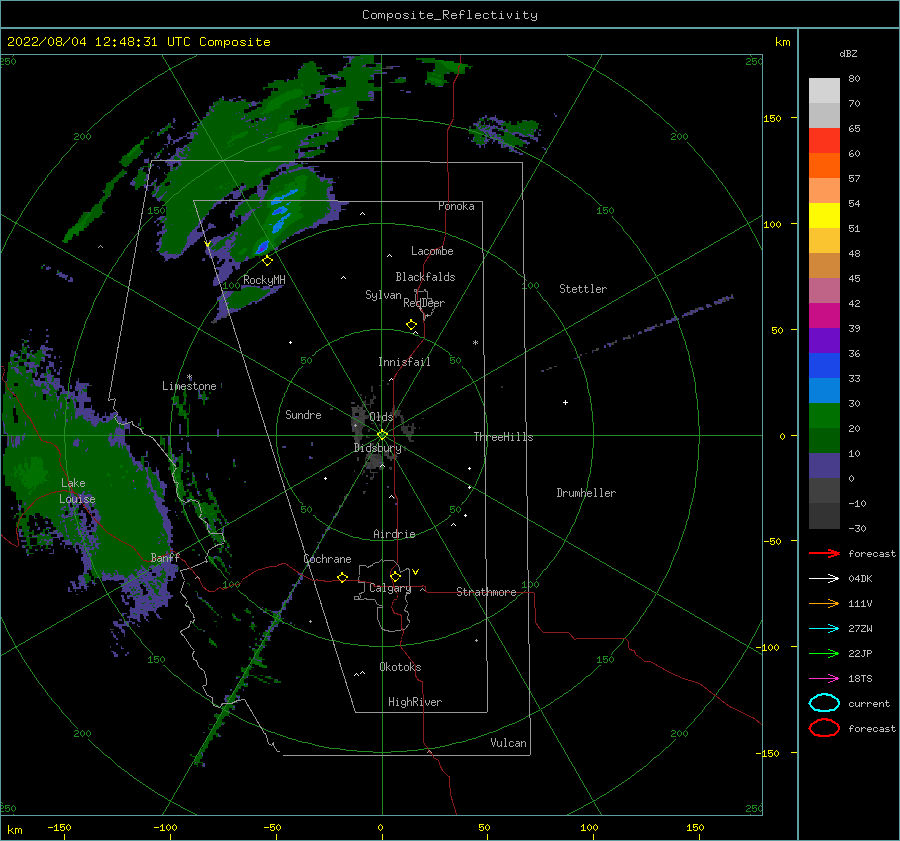900x841 pixels.
Task: Click the Calgary city label
Action: pos(390,588)
